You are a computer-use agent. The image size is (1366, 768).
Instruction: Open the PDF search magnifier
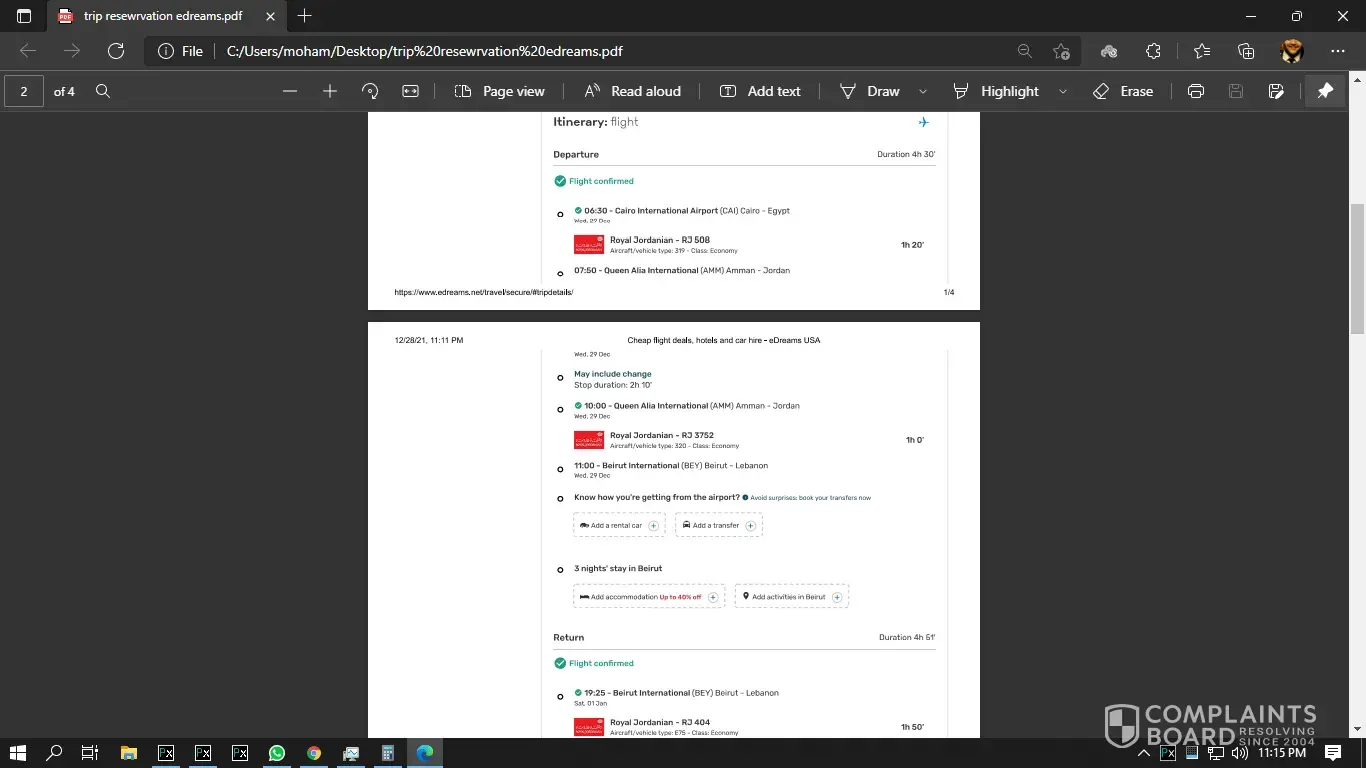point(103,91)
